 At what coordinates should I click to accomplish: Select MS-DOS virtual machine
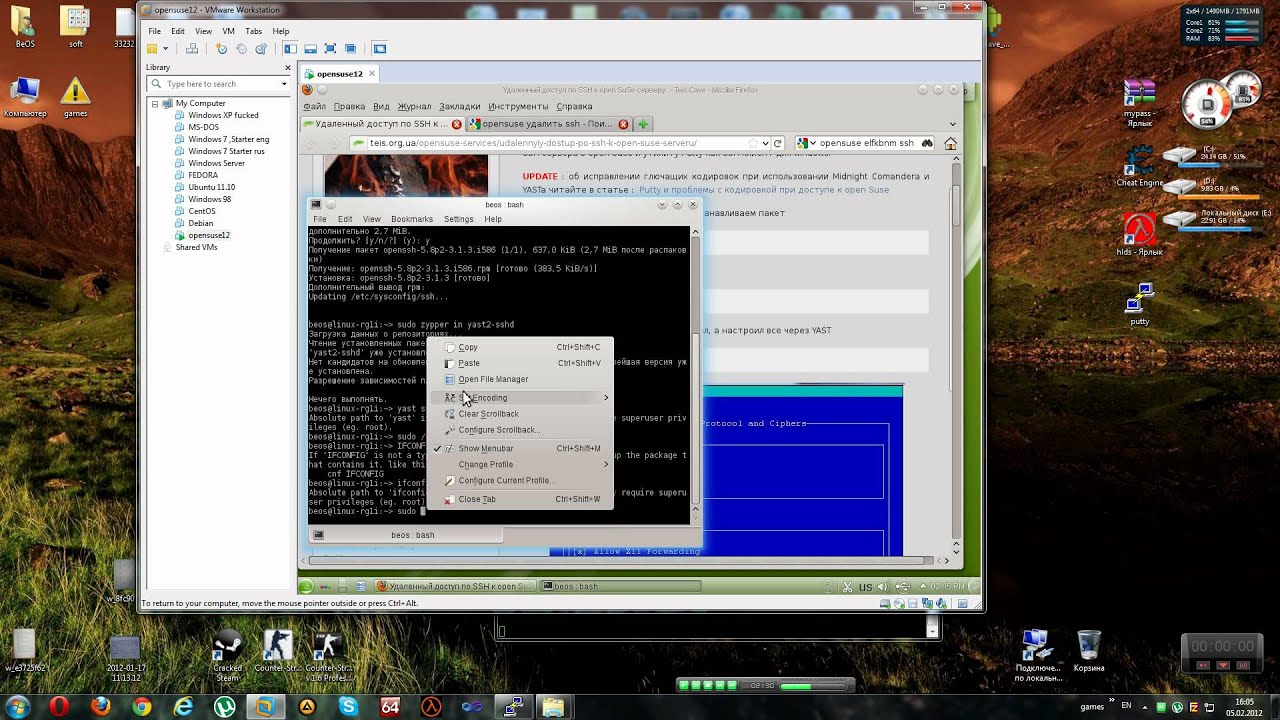click(x=203, y=127)
